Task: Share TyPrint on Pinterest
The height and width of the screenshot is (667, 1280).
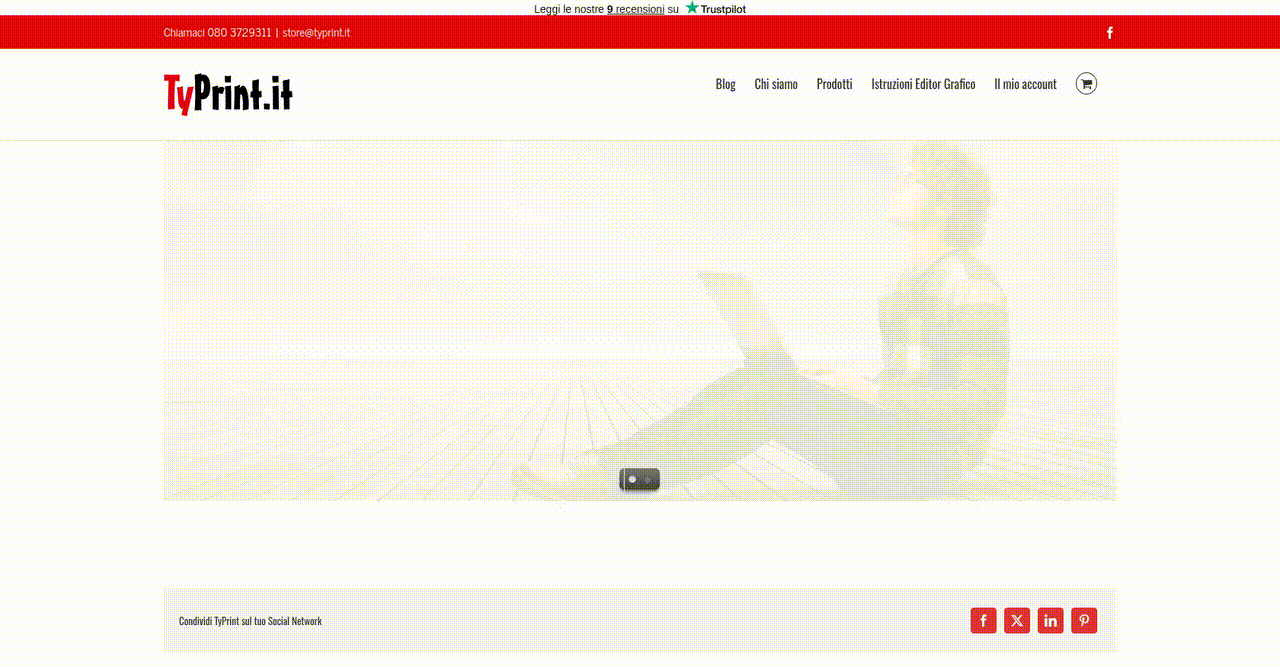Action: click(x=1084, y=621)
